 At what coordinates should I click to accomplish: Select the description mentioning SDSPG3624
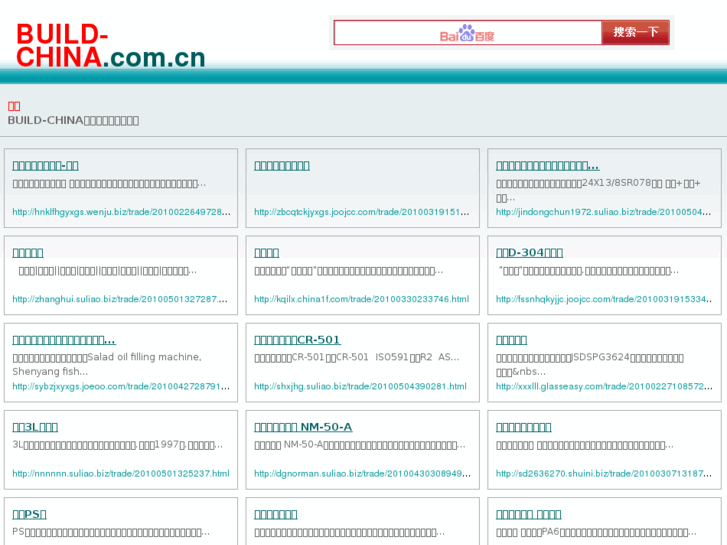coord(590,365)
